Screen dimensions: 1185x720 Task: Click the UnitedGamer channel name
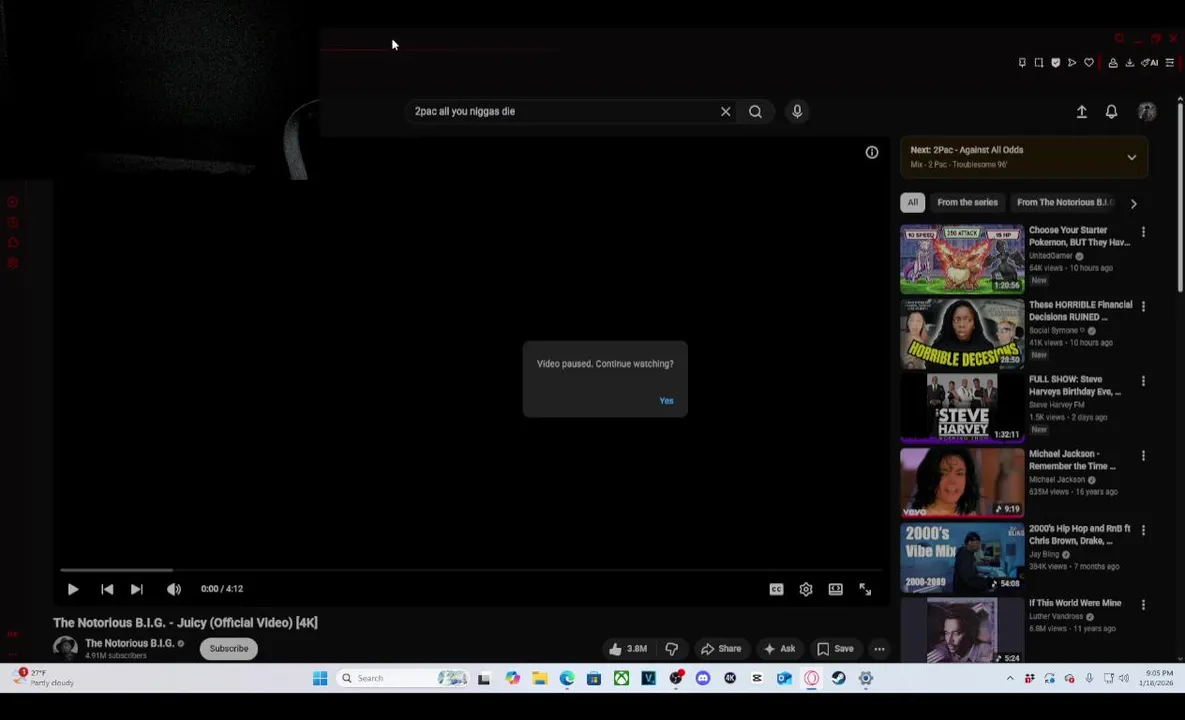click(1050, 256)
